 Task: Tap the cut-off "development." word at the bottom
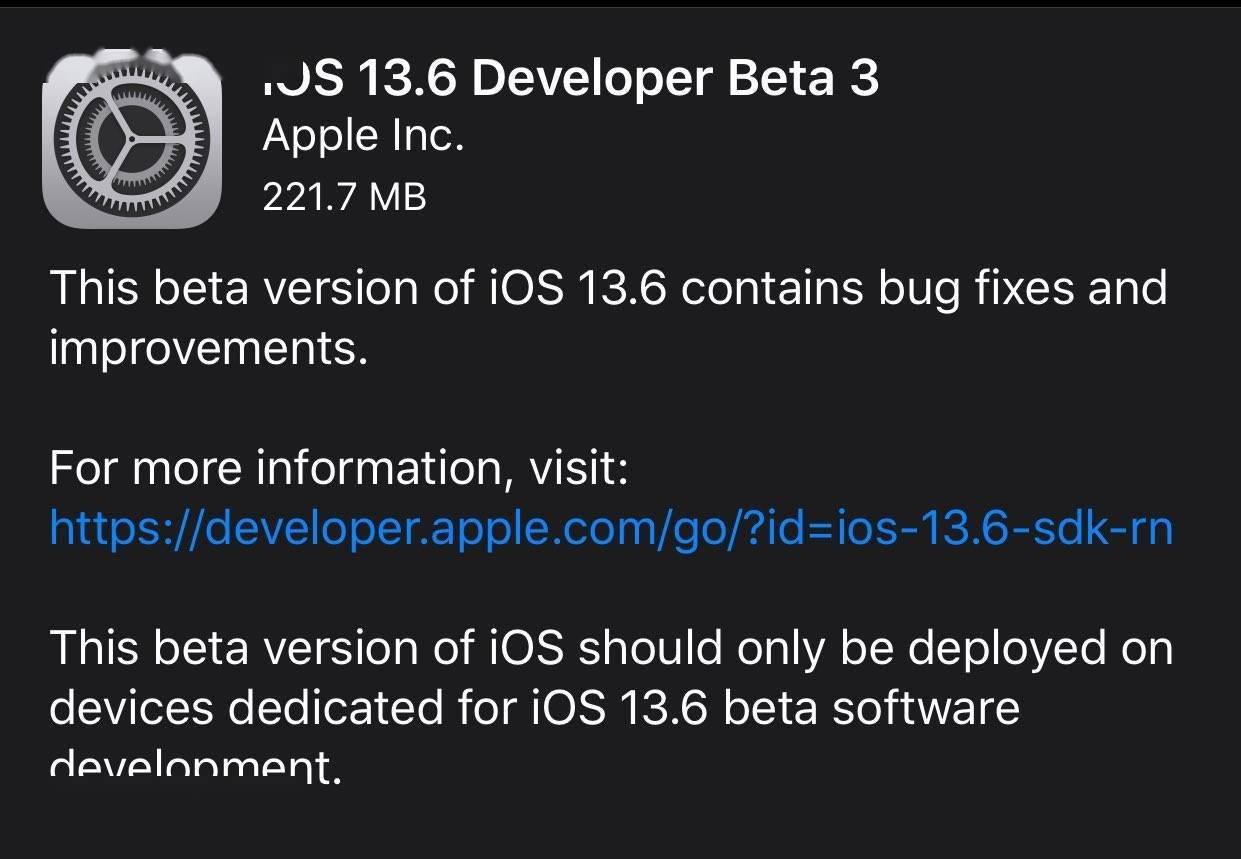(x=195, y=768)
